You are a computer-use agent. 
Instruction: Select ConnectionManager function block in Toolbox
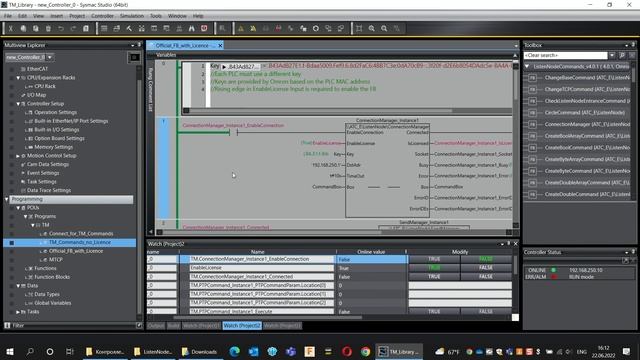point(587,124)
